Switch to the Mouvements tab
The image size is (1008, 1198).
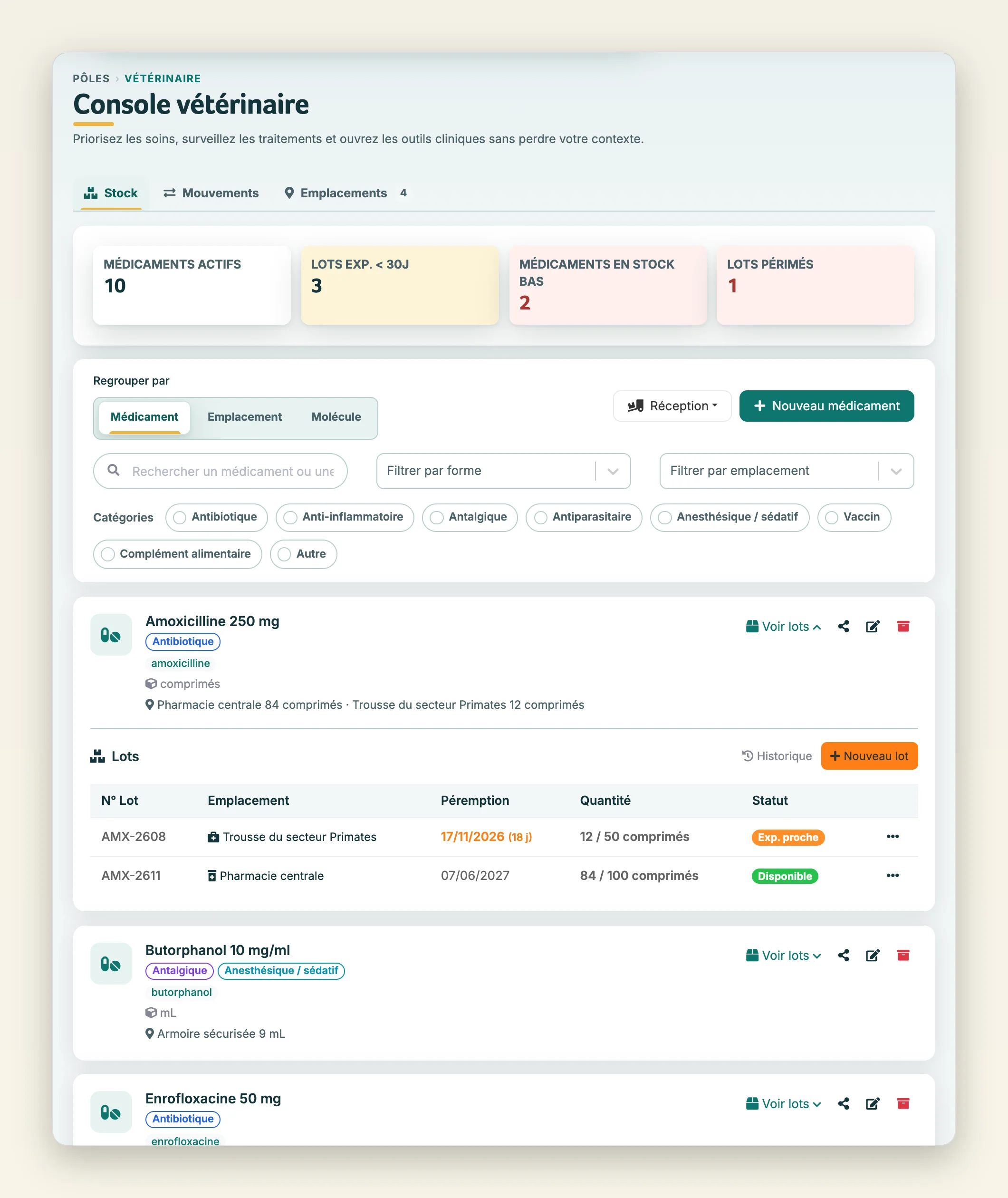[211, 193]
